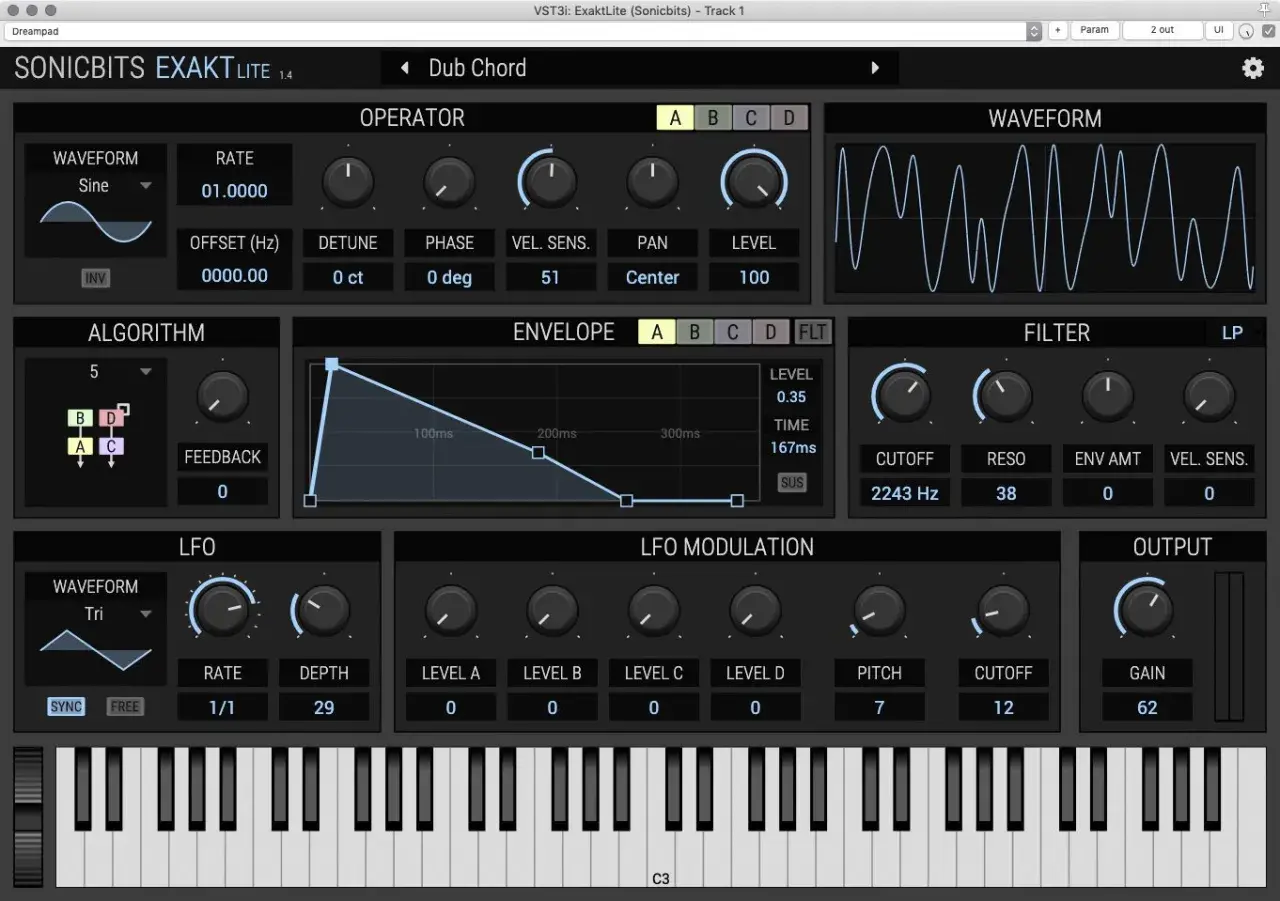Viewport: 1280px width, 901px height.
Task: Click the LFO RATE knob
Action: click(222, 610)
